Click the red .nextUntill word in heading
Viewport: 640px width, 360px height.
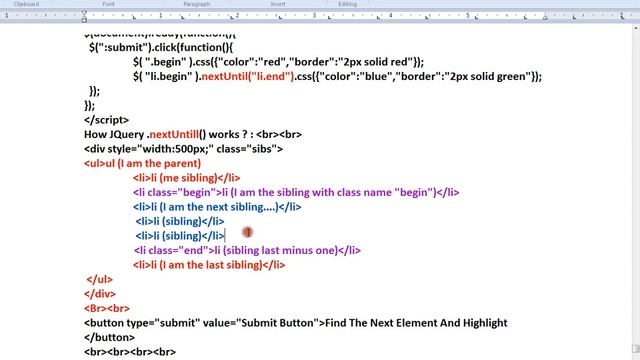tap(173, 134)
